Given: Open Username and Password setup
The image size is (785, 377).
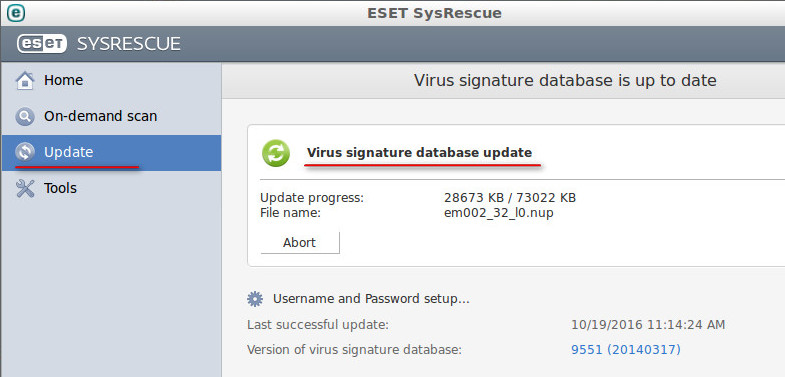Looking at the screenshot, I should [371, 299].
